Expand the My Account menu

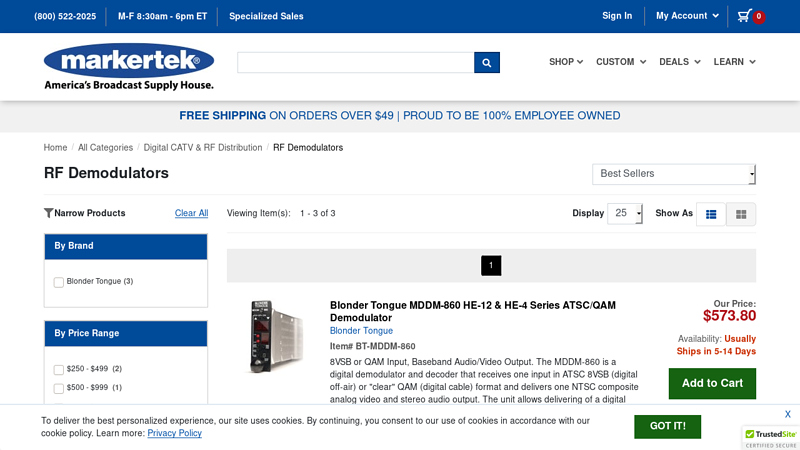pos(687,16)
